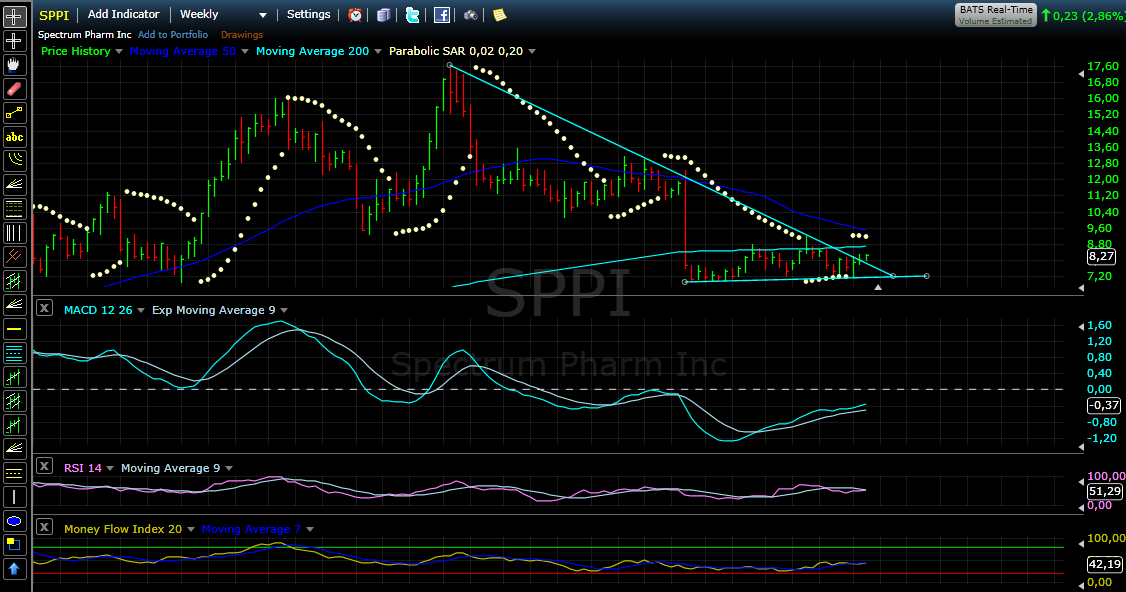Close the MACD indicator panel
This screenshot has height=592, width=1126.
(x=45, y=308)
